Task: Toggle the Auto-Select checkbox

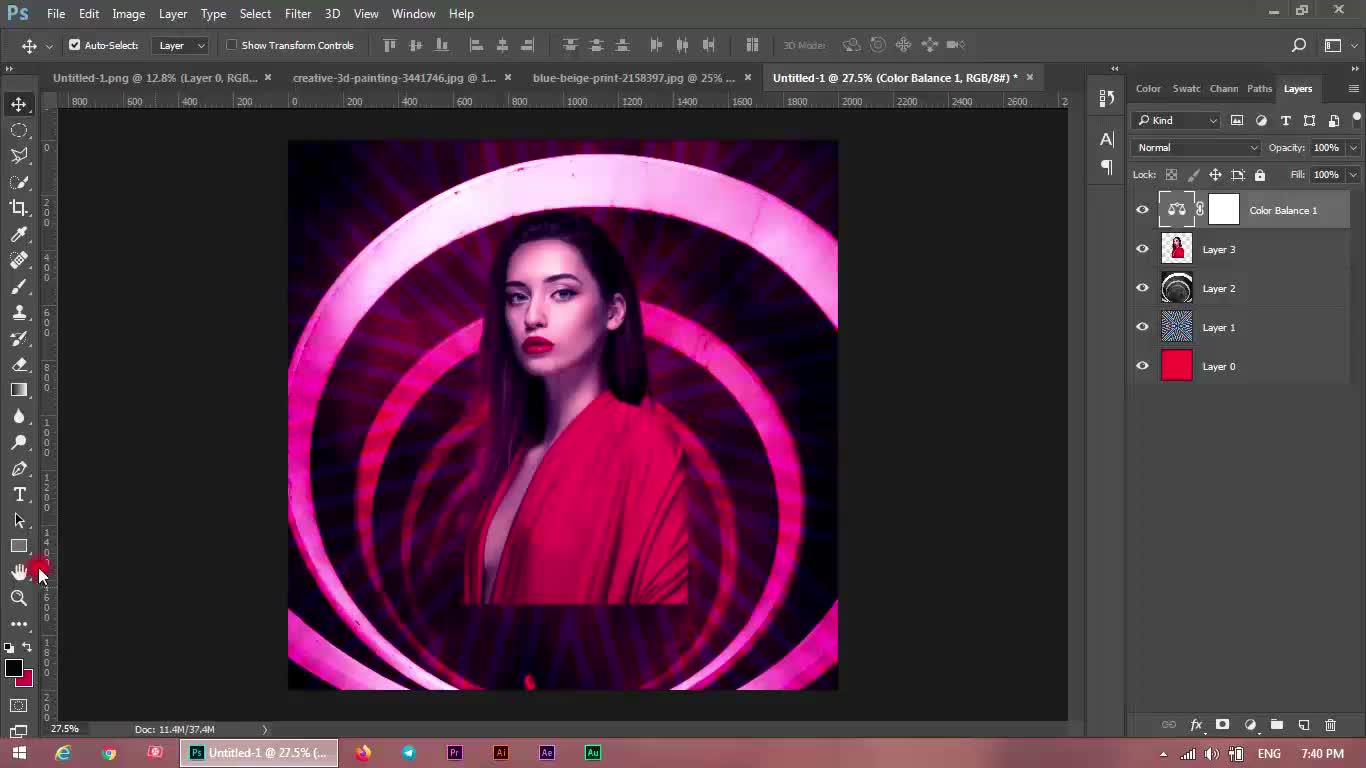Action: 74,45
